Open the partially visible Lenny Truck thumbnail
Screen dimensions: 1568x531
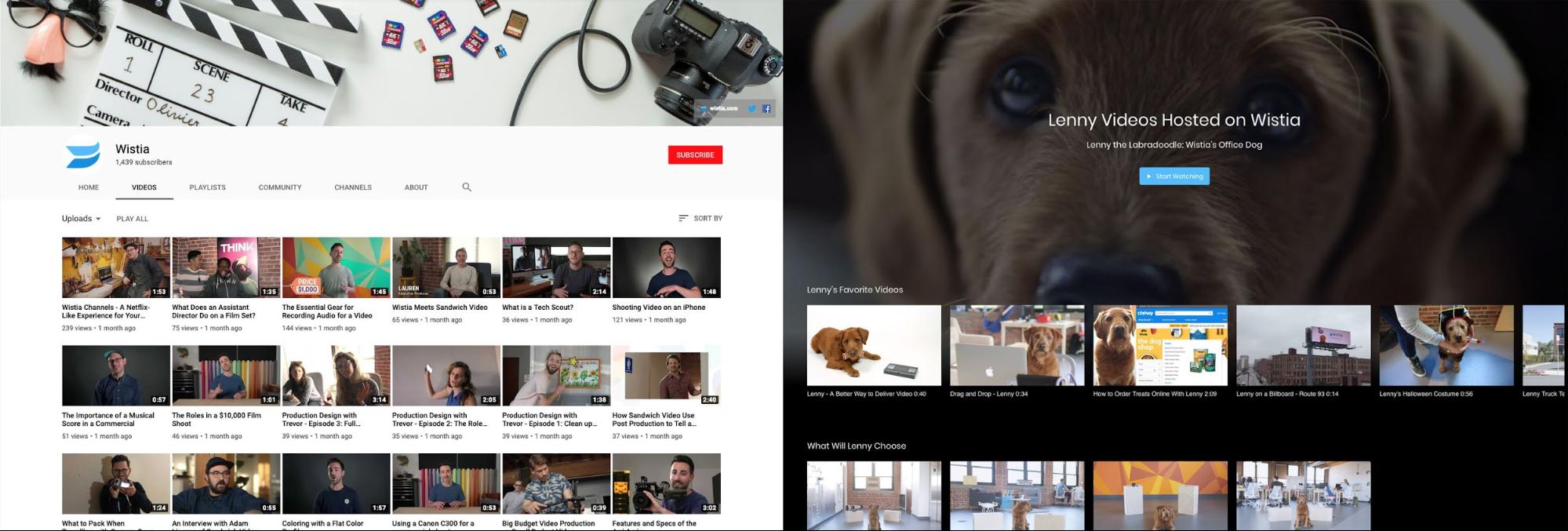pos(1544,346)
